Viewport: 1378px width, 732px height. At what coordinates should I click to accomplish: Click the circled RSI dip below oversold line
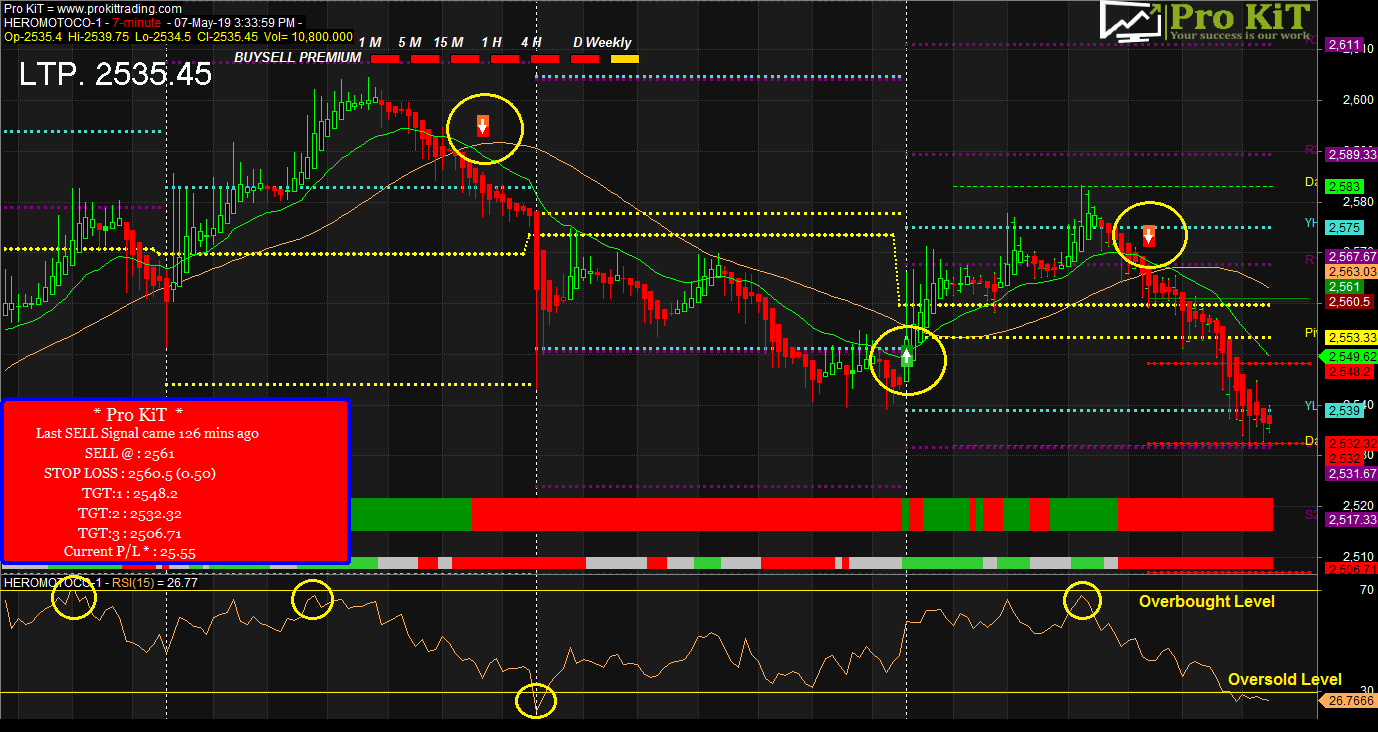coord(536,701)
